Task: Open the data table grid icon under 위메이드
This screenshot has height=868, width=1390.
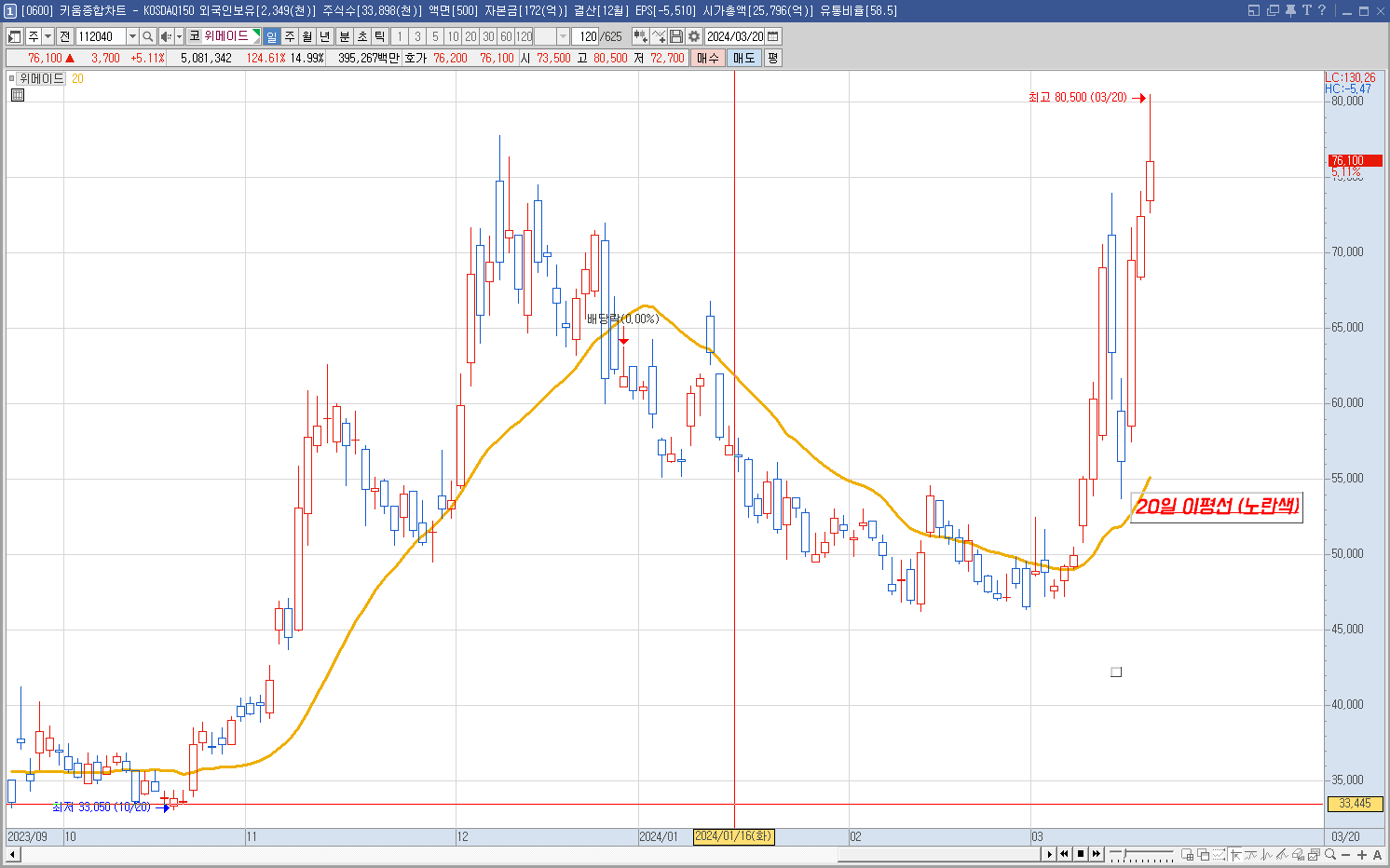Action: pos(17,94)
